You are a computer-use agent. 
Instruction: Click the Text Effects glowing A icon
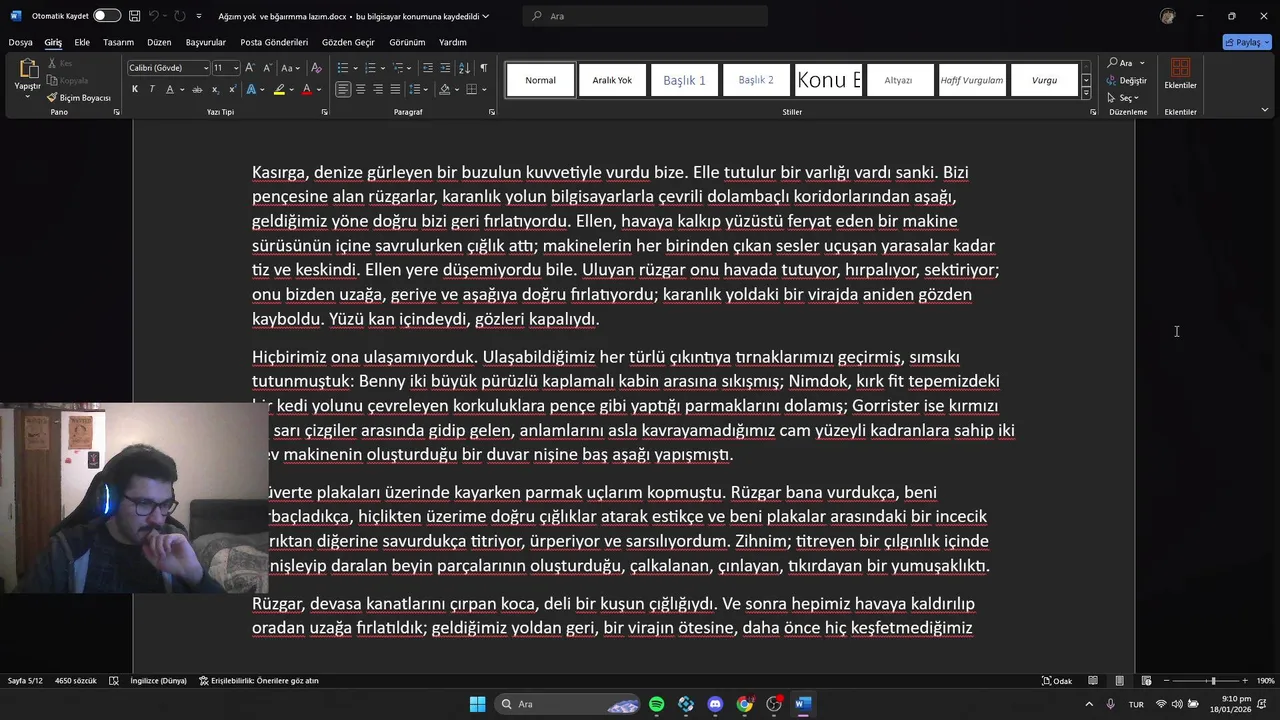click(x=251, y=90)
